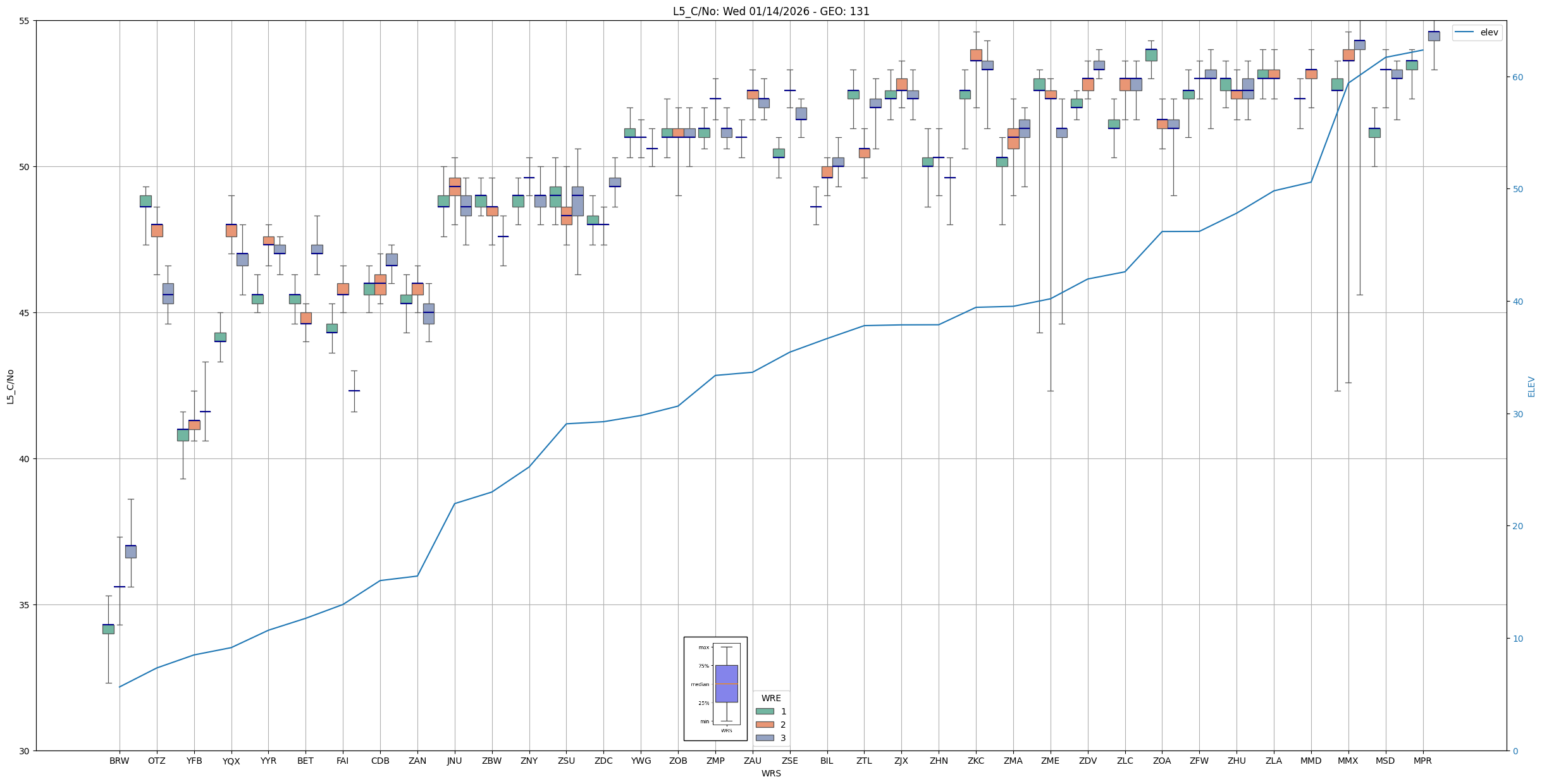Click the WRS x-axis label
Viewport: 1542px width, 784px height.
pos(770,773)
